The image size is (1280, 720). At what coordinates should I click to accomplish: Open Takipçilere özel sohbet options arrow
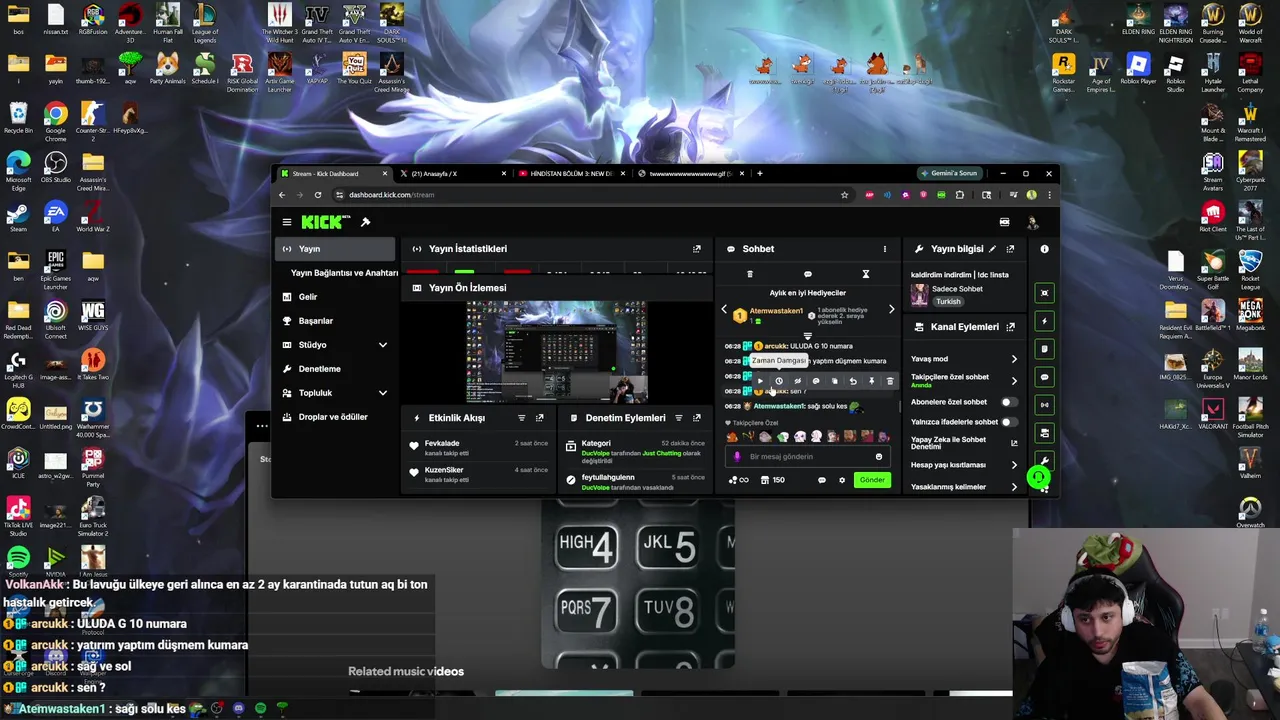tap(1014, 381)
